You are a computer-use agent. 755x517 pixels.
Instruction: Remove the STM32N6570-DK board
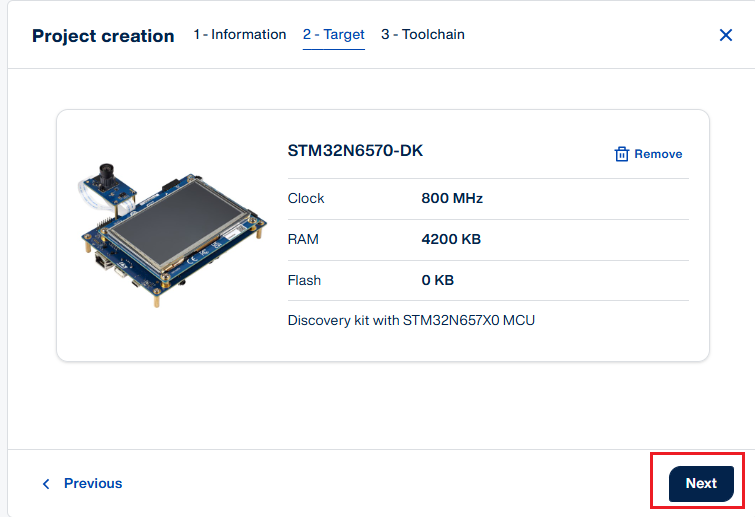click(x=648, y=154)
